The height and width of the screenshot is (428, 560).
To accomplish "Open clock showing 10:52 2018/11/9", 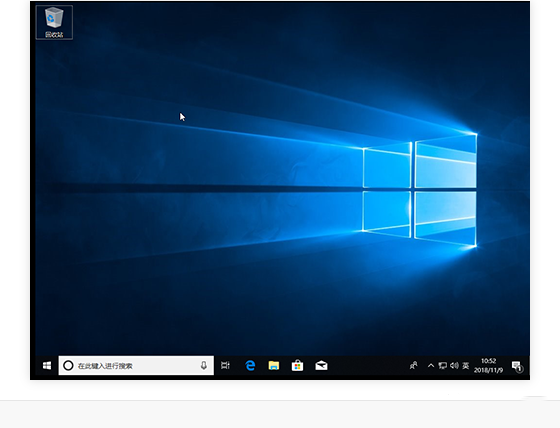I will (x=488, y=365).
